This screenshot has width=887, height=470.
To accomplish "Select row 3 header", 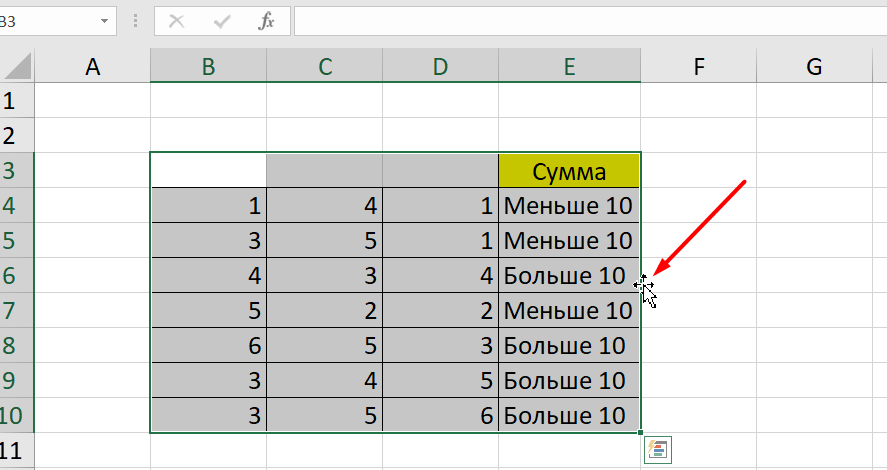I will (16, 170).
